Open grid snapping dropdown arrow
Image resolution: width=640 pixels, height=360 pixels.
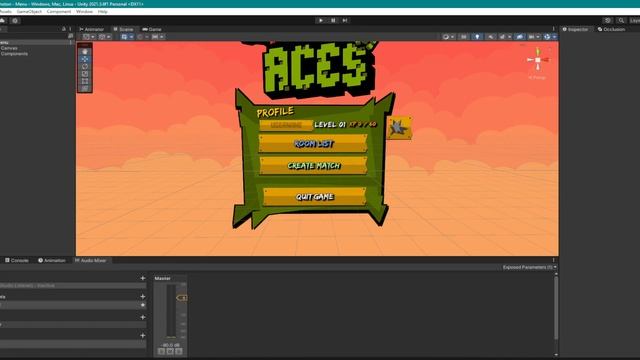point(131,37)
